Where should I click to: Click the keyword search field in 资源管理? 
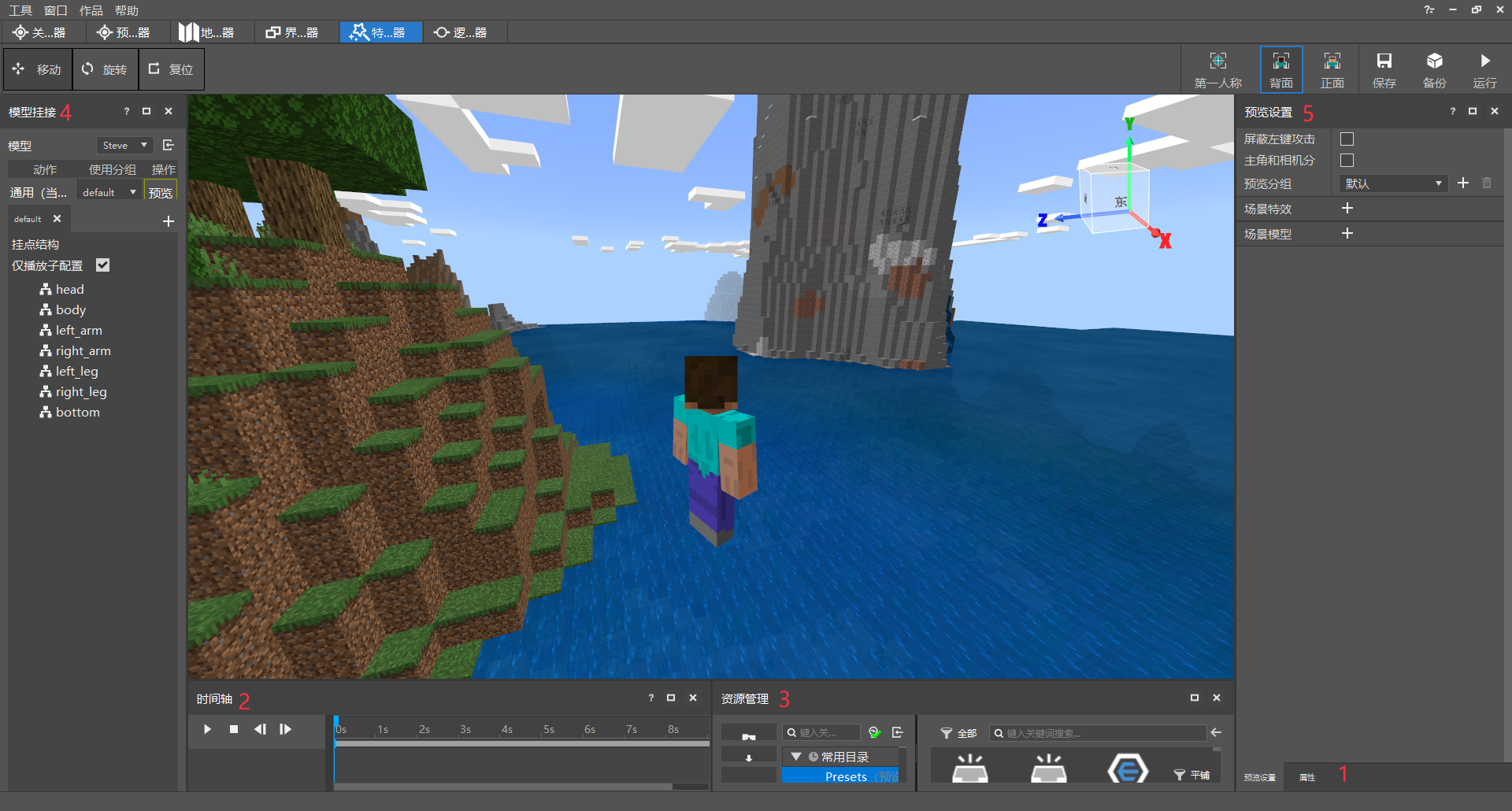(1098, 733)
